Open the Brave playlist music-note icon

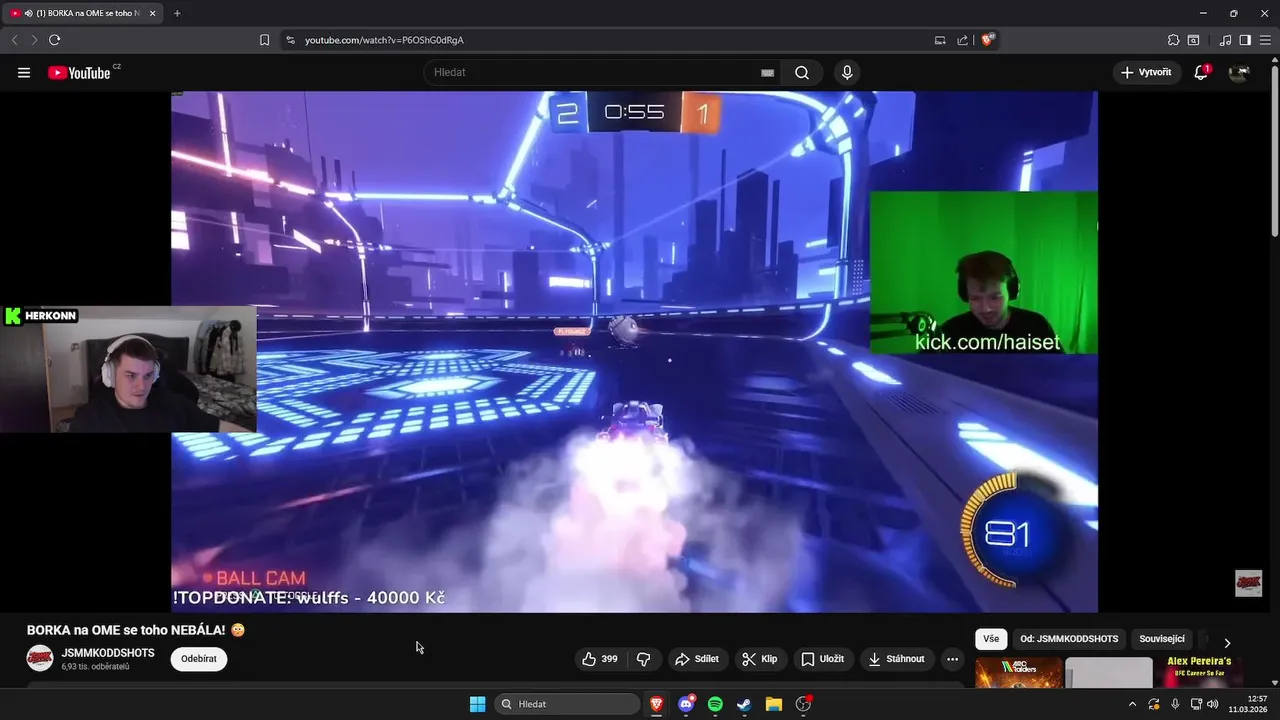1225,40
